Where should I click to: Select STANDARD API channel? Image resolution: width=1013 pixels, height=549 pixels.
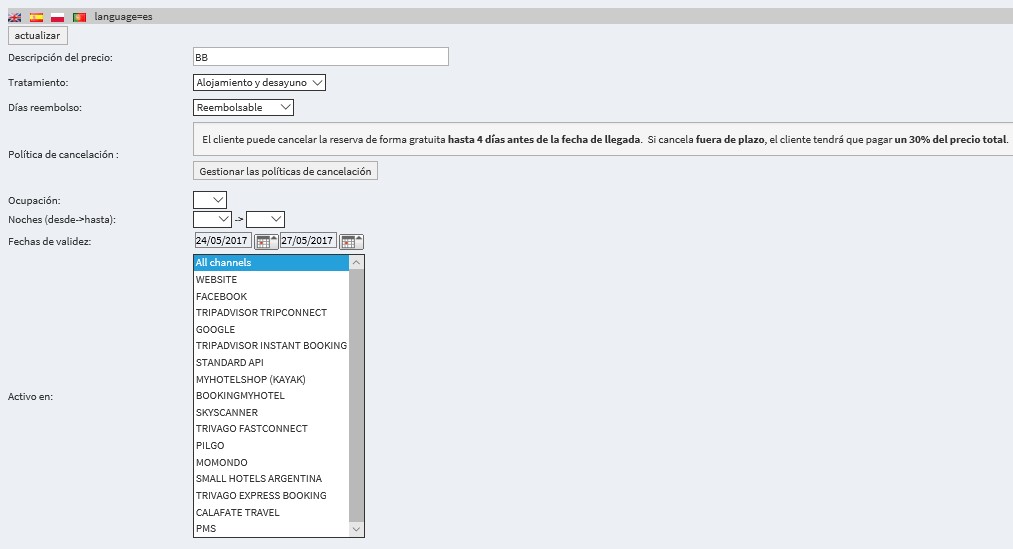(271, 362)
